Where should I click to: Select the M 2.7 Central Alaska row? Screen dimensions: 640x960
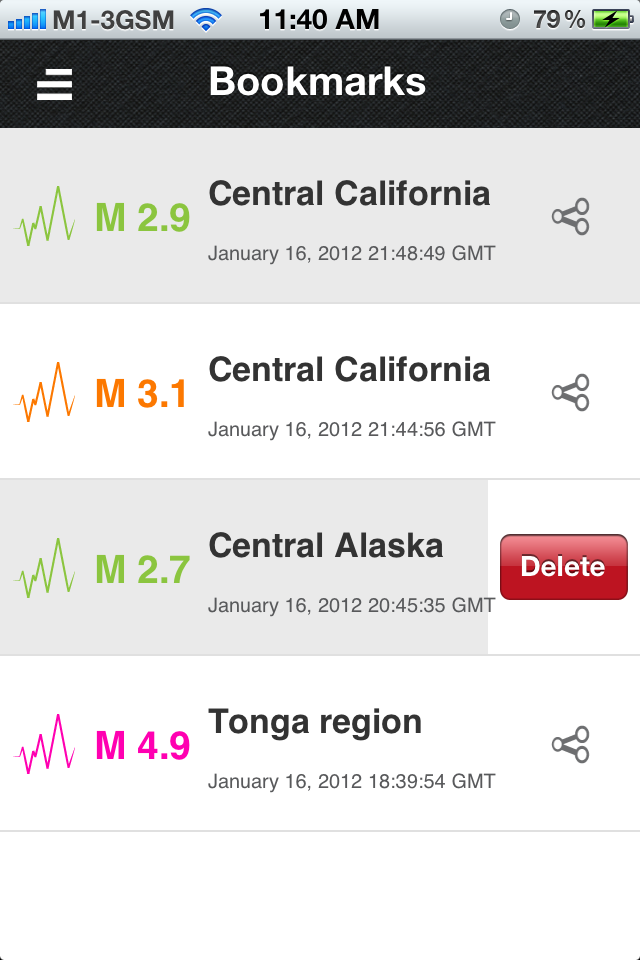tap(300, 568)
